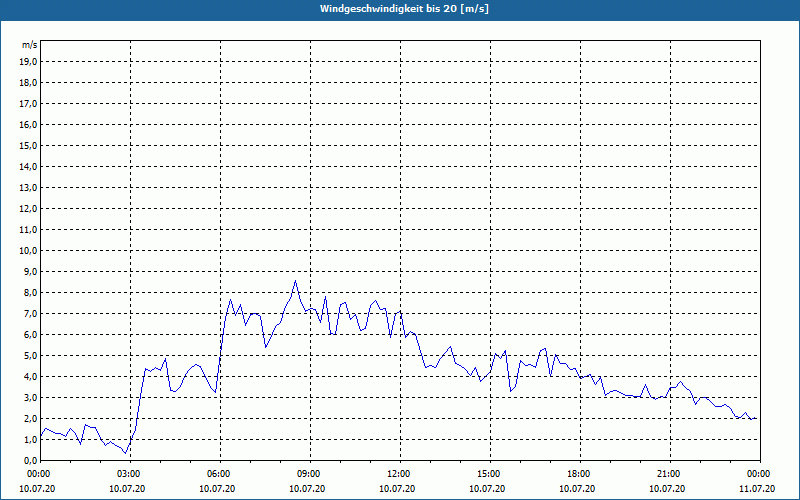
Task: Click the '03:00' time label
Action: 131,474
